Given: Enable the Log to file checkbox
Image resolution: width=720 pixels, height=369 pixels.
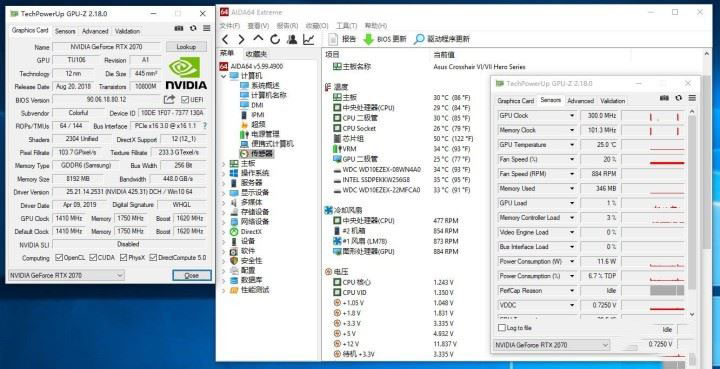Looking at the screenshot, I should click(502, 328).
